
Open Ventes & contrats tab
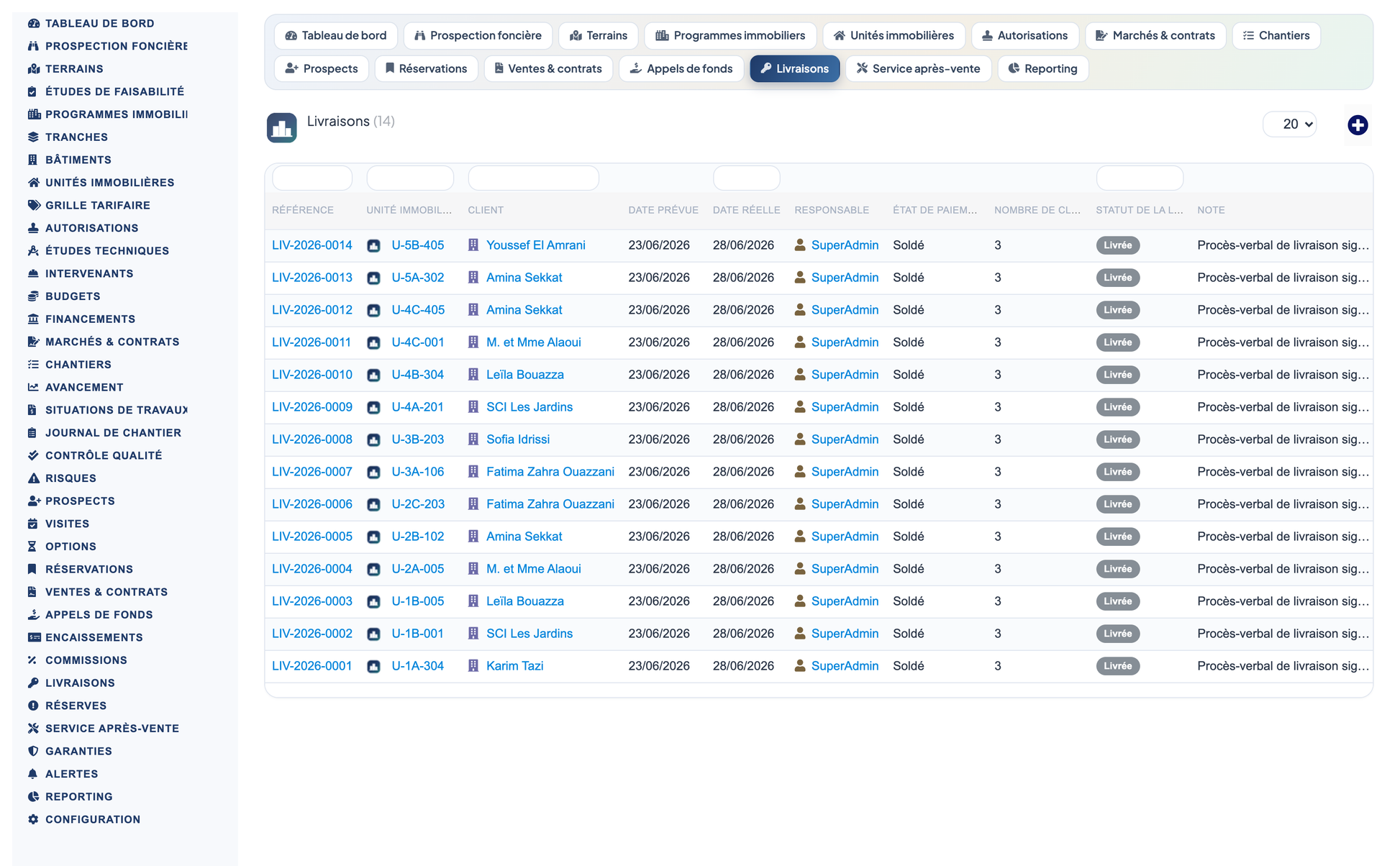click(x=548, y=68)
